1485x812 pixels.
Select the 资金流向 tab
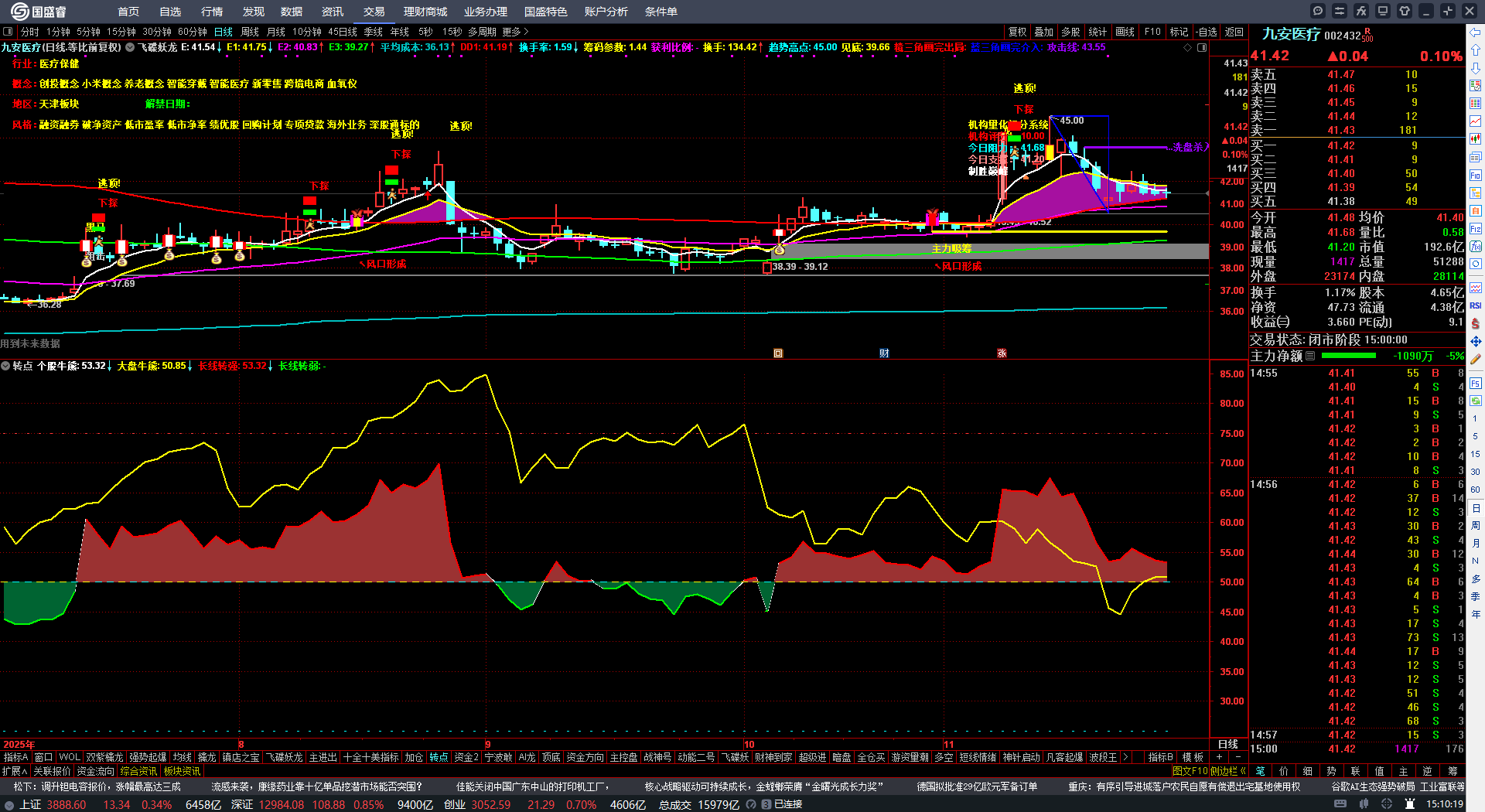click(x=95, y=771)
